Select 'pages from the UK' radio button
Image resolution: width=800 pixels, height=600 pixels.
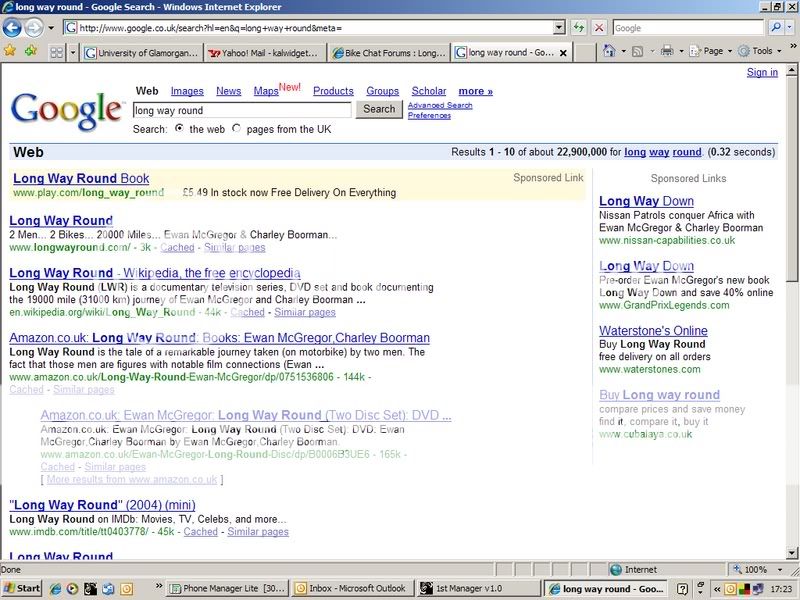click(237, 129)
